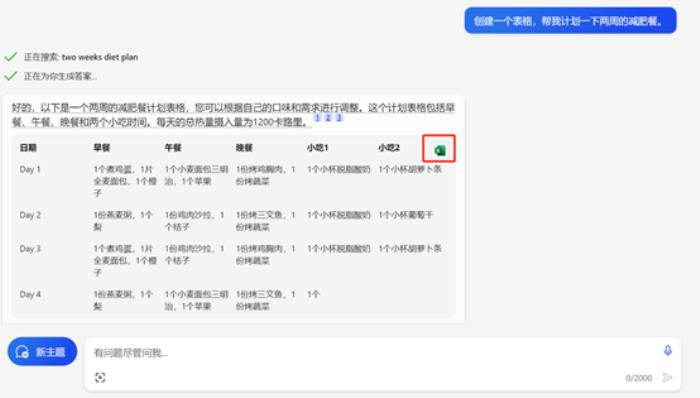Click the 早餐 column header
The width and height of the screenshot is (700, 398).
[x=101, y=148]
